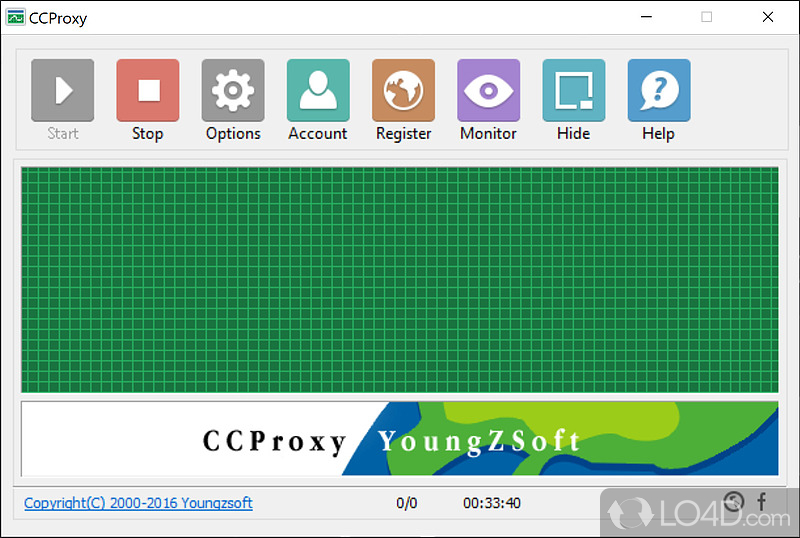Image resolution: width=800 pixels, height=538 pixels.
Task: Click the 00:33:40 running time value
Action: pyautogui.click(x=492, y=503)
